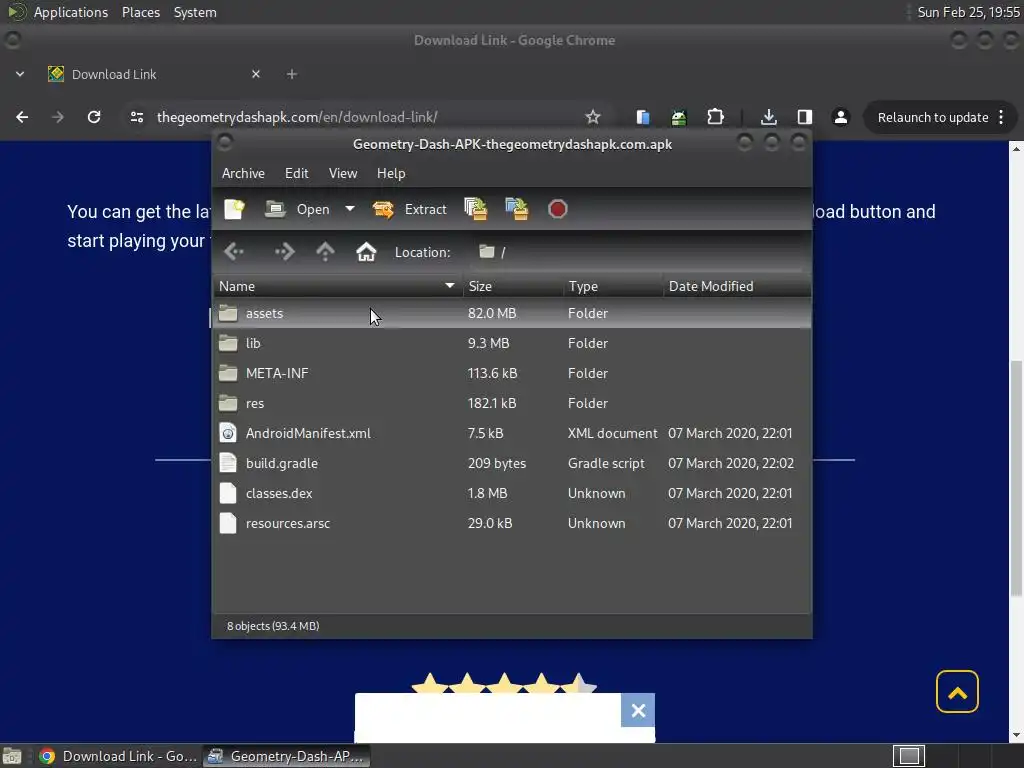Stop current operation red button
The width and height of the screenshot is (1024, 768).
557,209
